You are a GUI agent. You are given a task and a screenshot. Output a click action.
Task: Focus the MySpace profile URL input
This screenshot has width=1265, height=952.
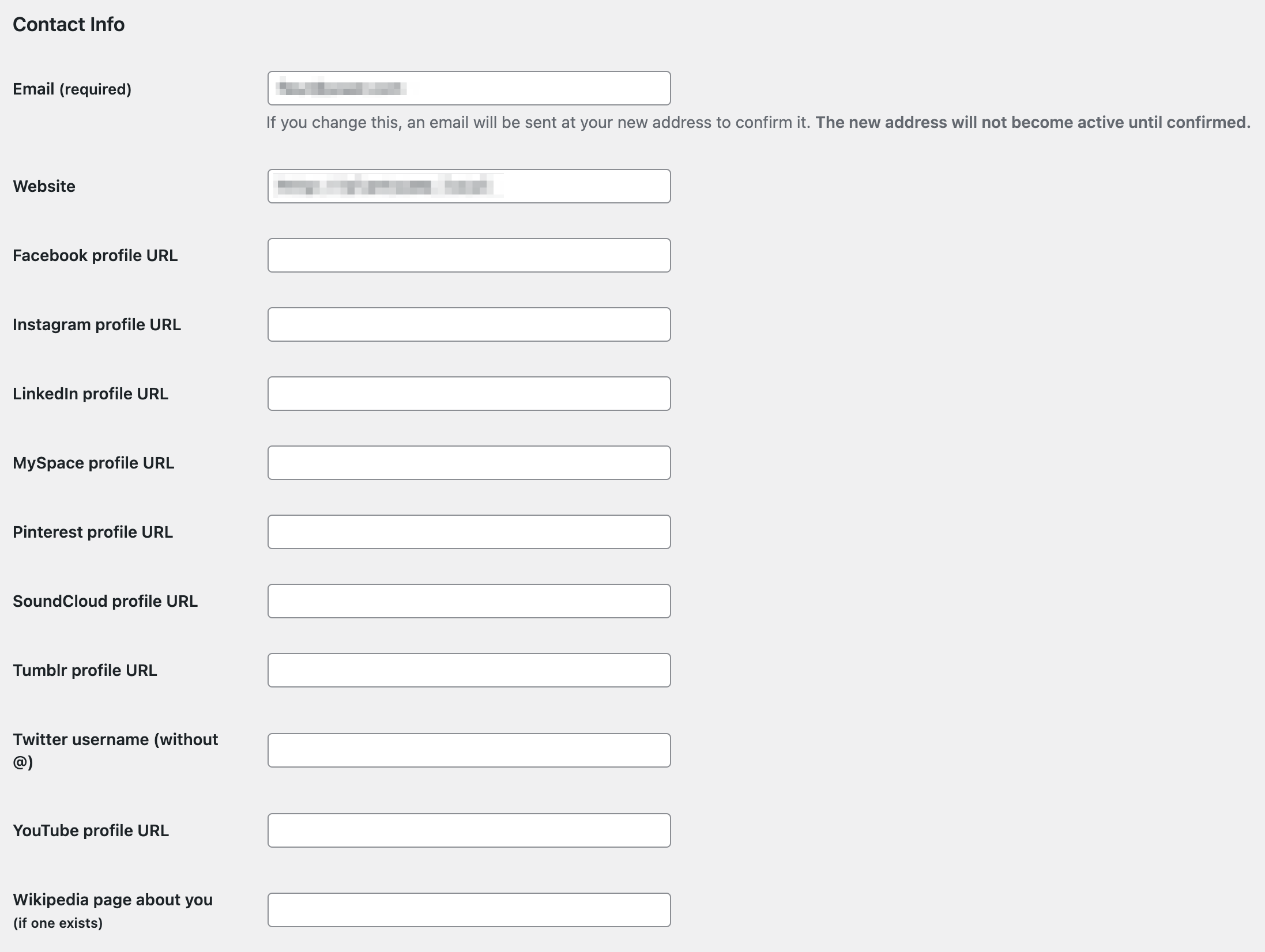click(469, 463)
